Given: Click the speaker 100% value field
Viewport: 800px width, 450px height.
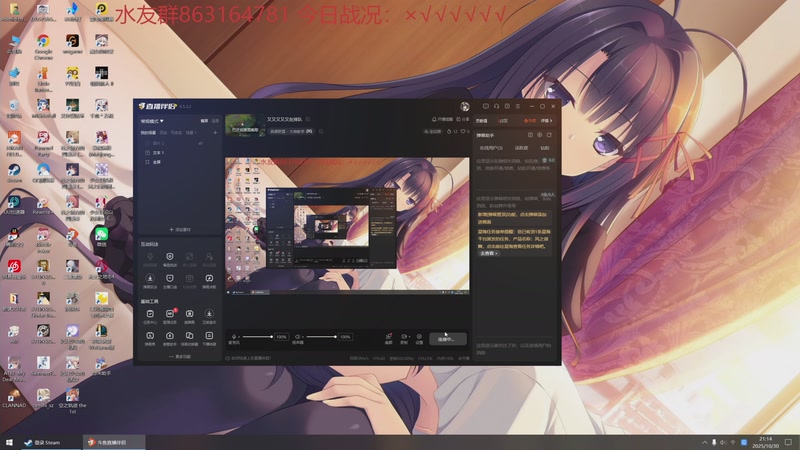Looking at the screenshot, I should click(345, 337).
